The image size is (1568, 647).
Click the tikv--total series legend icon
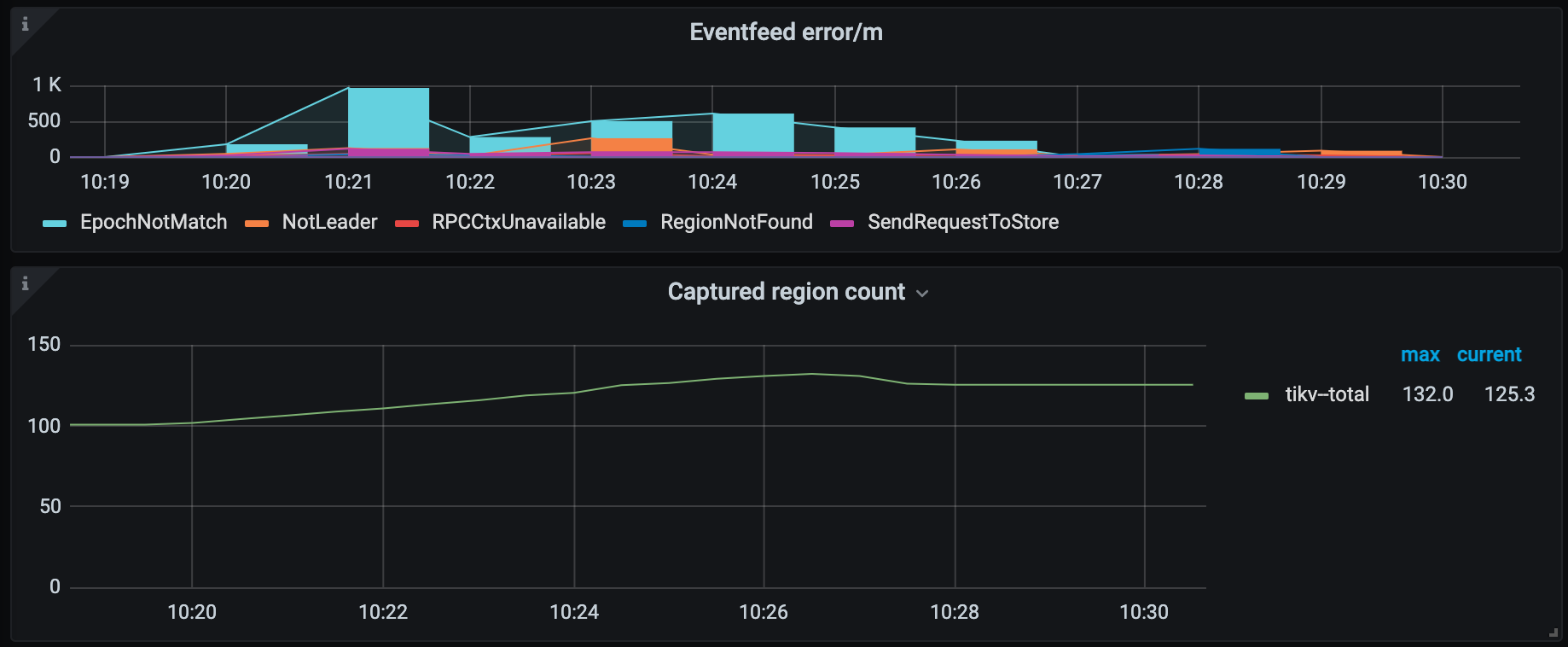[1257, 394]
